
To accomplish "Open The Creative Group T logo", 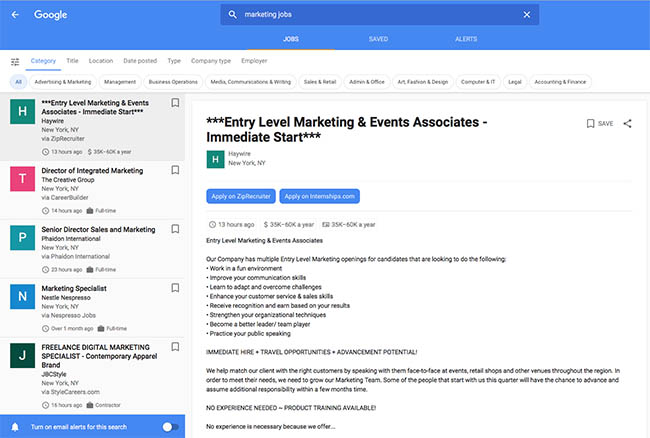I will 22,179.
